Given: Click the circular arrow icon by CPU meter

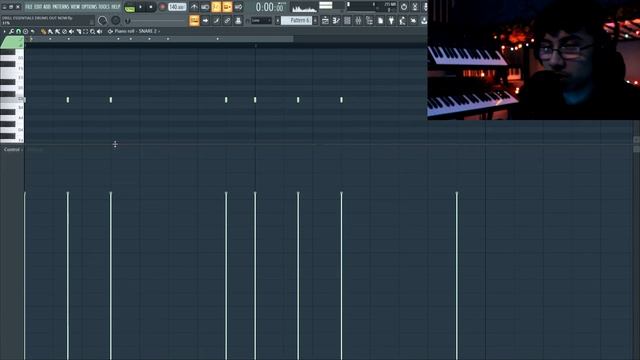Looking at the screenshot, I should 404,7.
